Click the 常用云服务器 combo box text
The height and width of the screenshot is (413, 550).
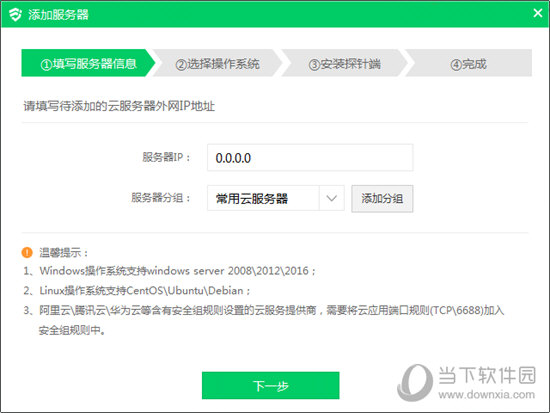tap(251, 199)
